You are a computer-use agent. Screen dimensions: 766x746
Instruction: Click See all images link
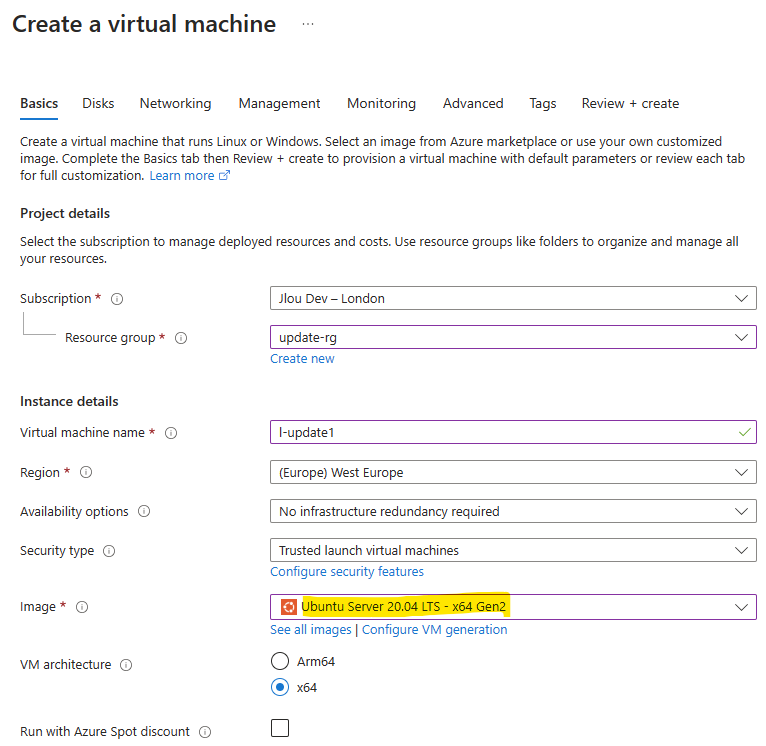coord(311,630)
